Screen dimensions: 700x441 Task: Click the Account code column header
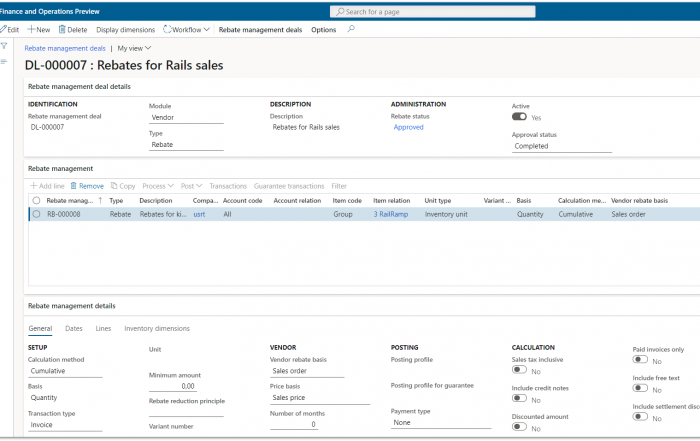pos(242,200)
